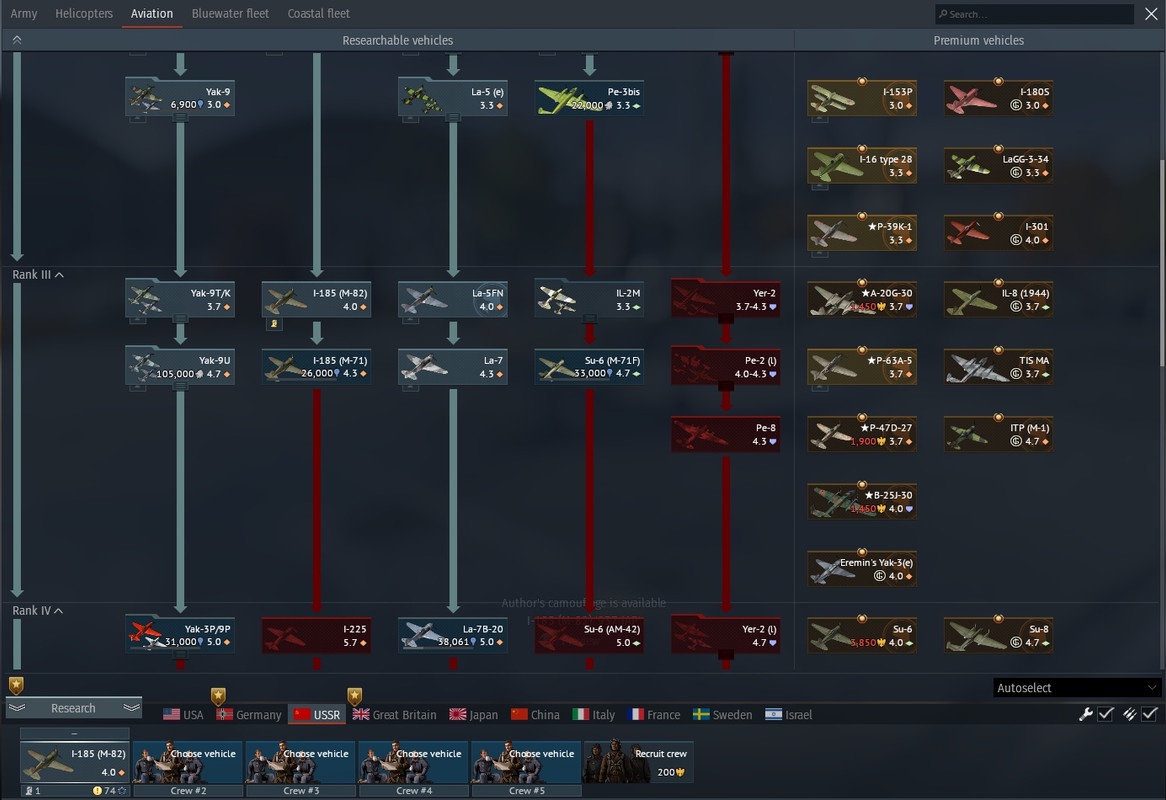Select the Yak-9U aircraft card
The width and height of the screenshot is (1166, 800).
[x=180, y=367]
